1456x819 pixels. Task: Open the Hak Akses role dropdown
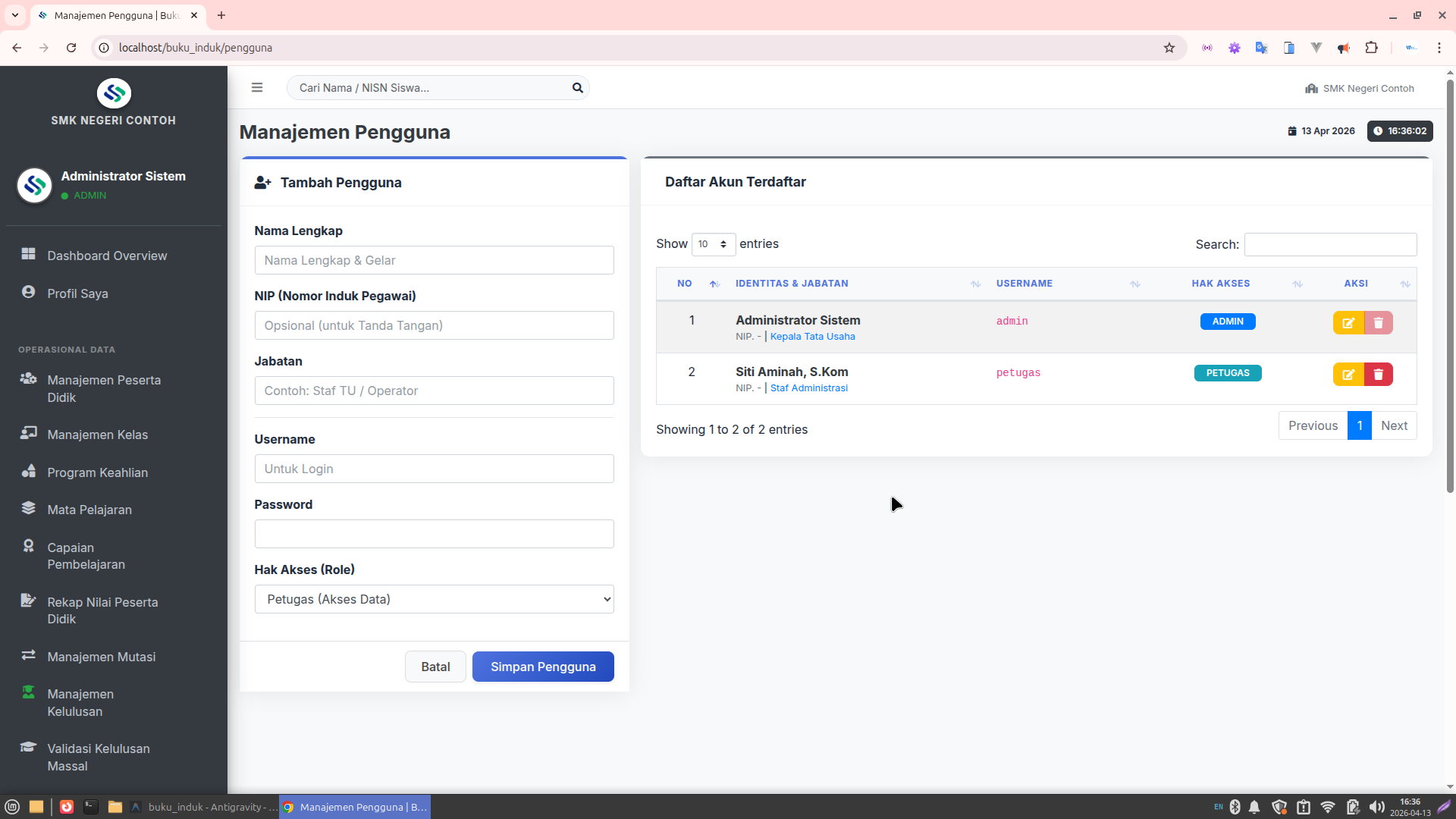click(434, 599)
